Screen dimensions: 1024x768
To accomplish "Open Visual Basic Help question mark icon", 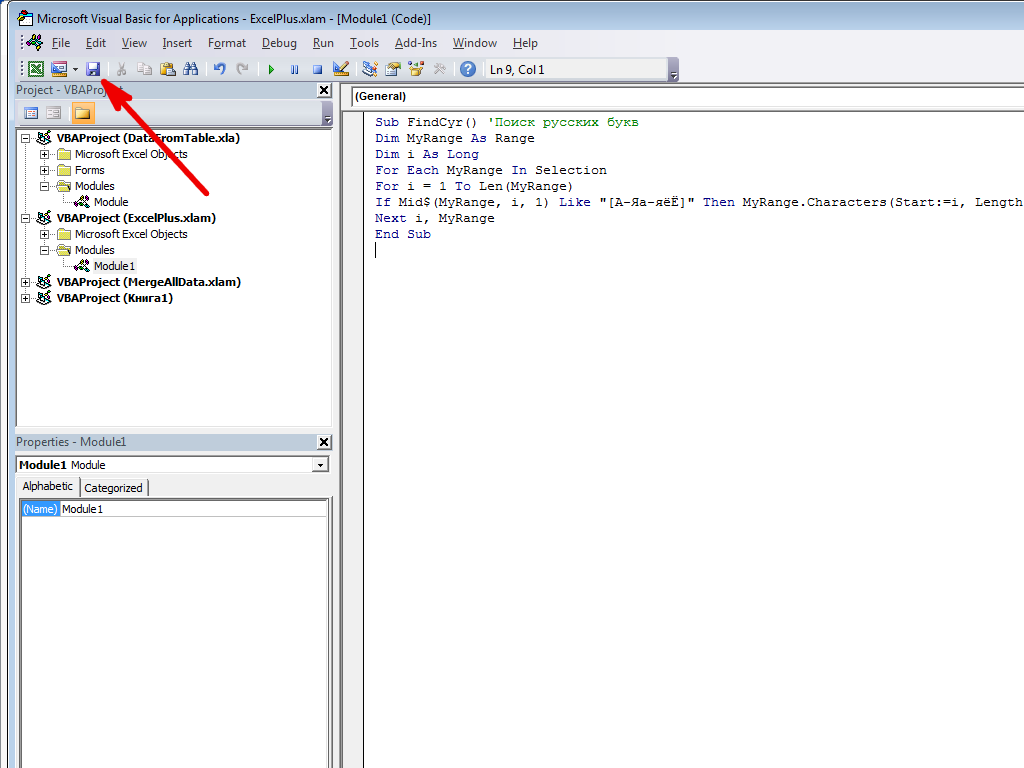I will [468, 69].
